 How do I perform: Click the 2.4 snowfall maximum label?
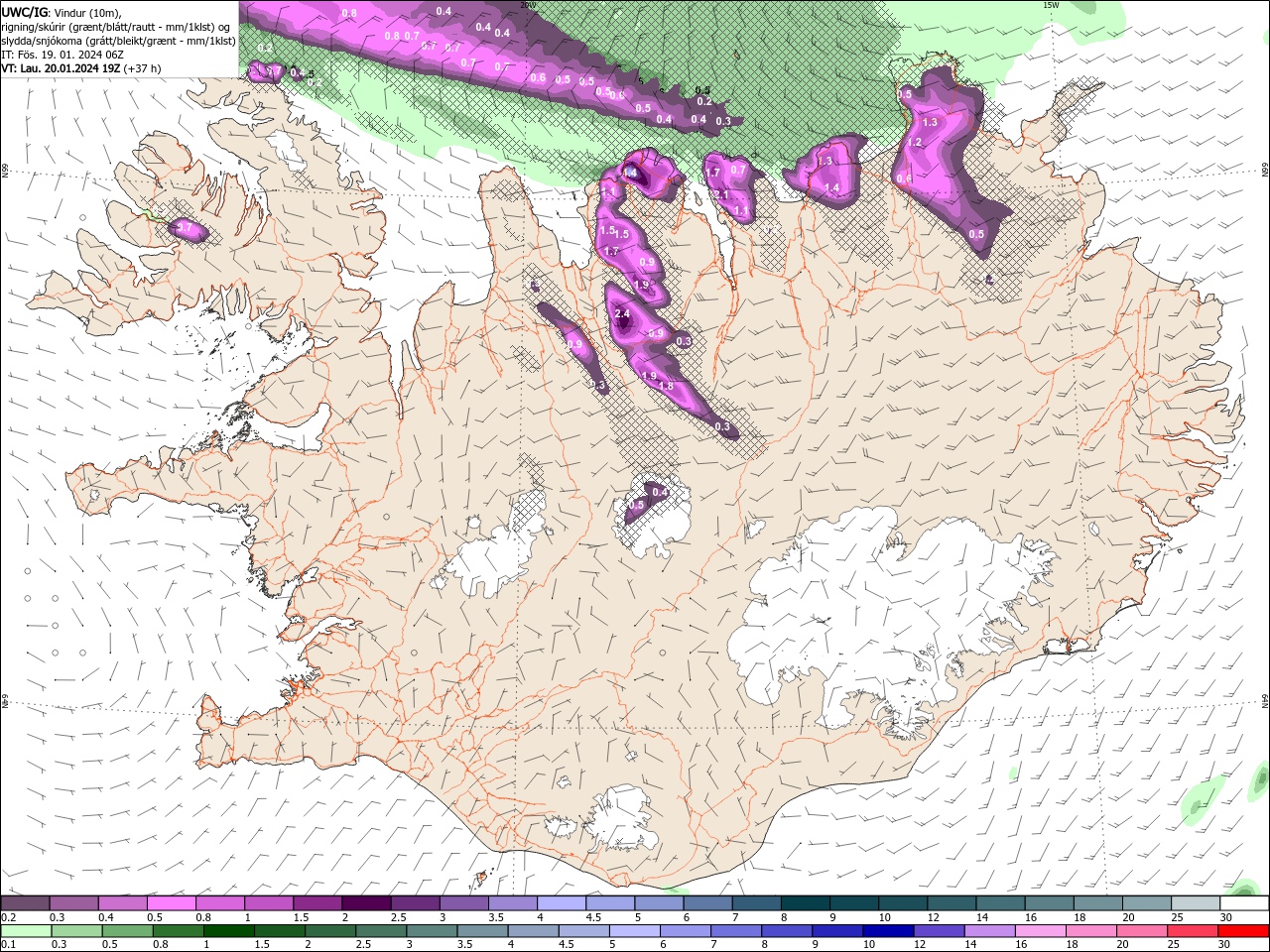coord(622,314)
